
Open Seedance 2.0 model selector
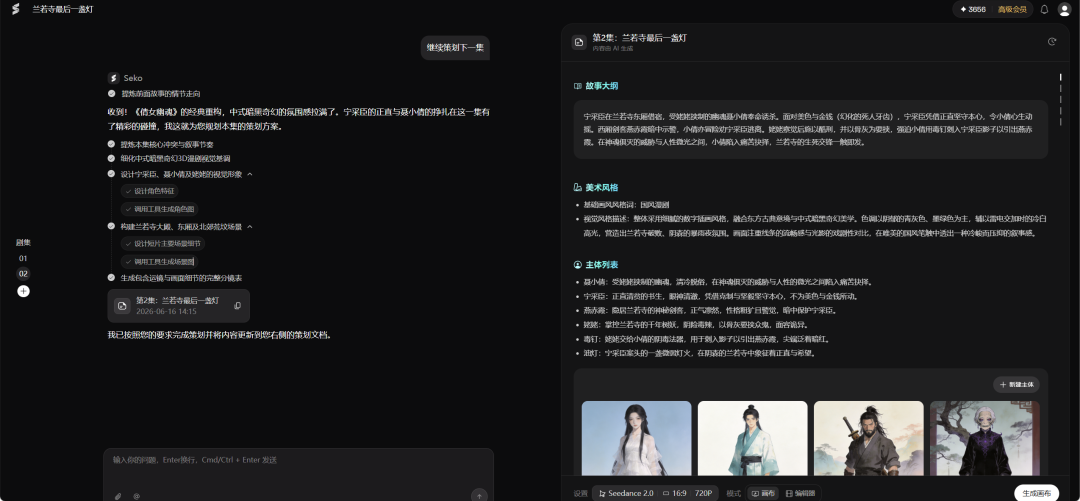[625, 493]
